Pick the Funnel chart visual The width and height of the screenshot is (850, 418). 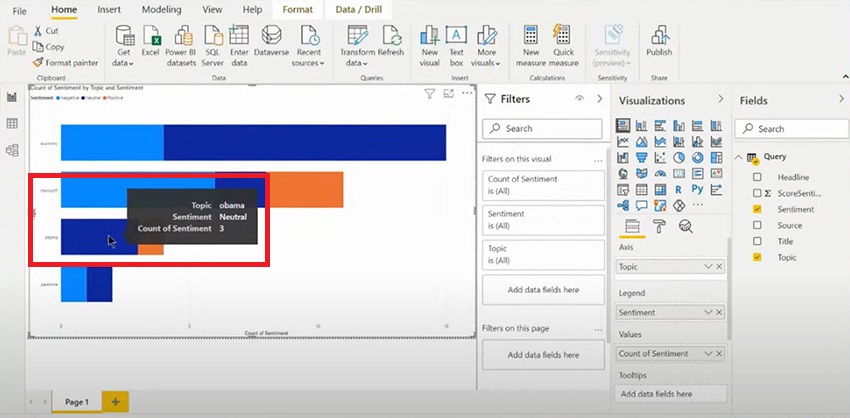pyautogui.click(x=641, y=158)
